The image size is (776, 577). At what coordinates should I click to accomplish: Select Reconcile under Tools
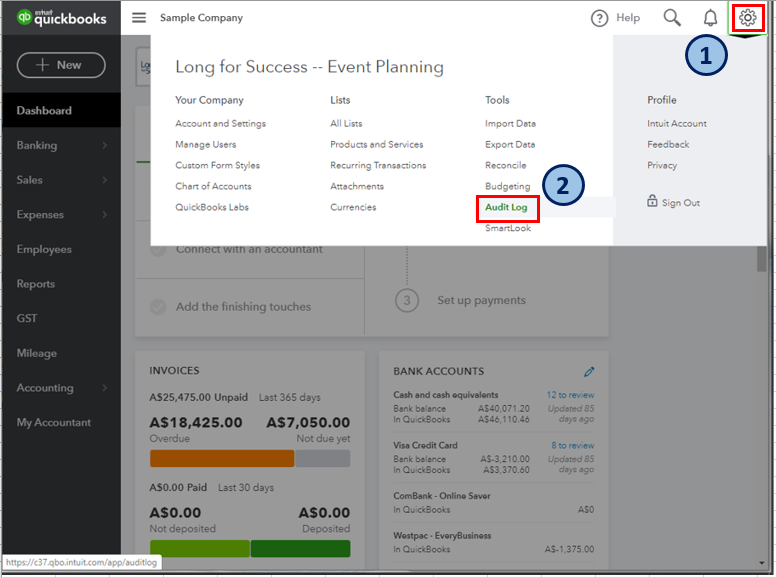click(x=505, y=165)
